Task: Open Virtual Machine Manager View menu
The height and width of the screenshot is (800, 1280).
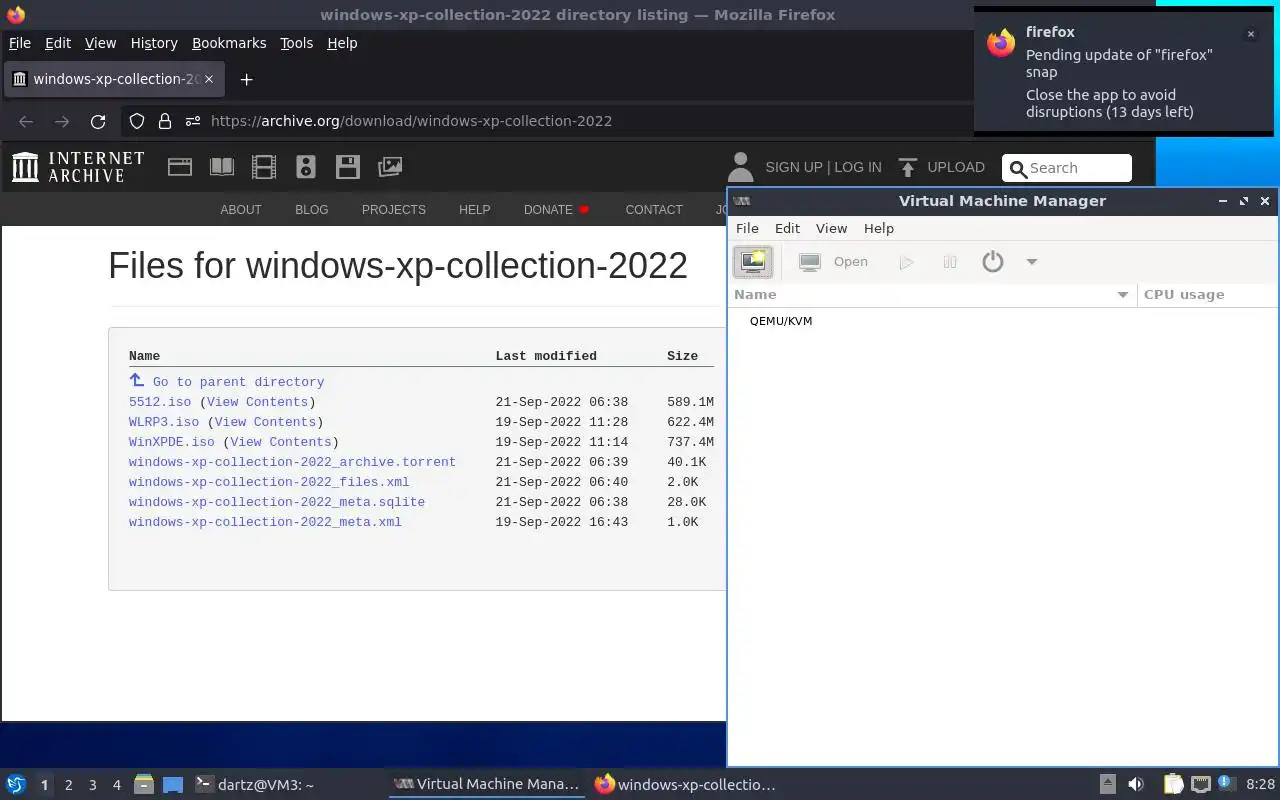Action: tap(831, 228)
